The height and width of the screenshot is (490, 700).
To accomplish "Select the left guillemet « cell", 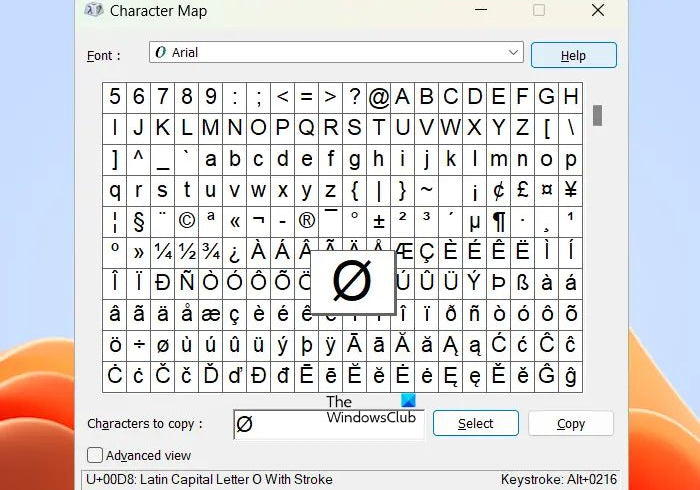I will 235,221.
